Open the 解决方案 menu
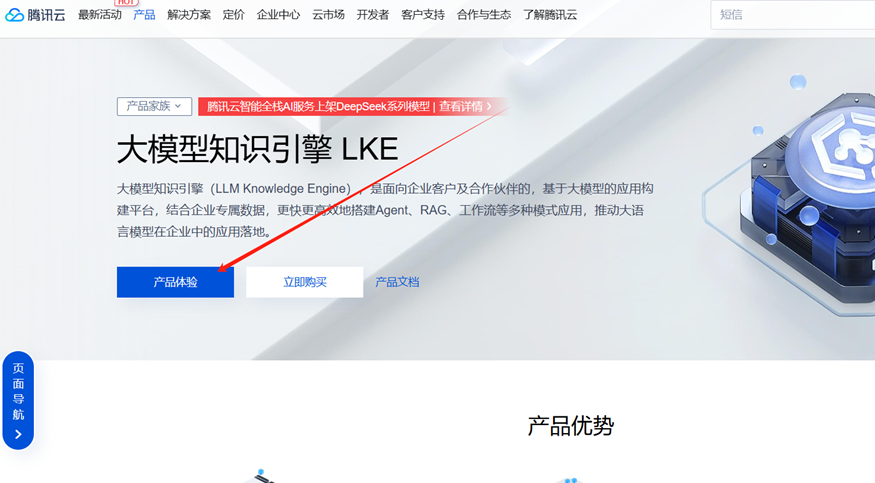The height and width of the screenshot is (483, 875). tap(189, 15)
